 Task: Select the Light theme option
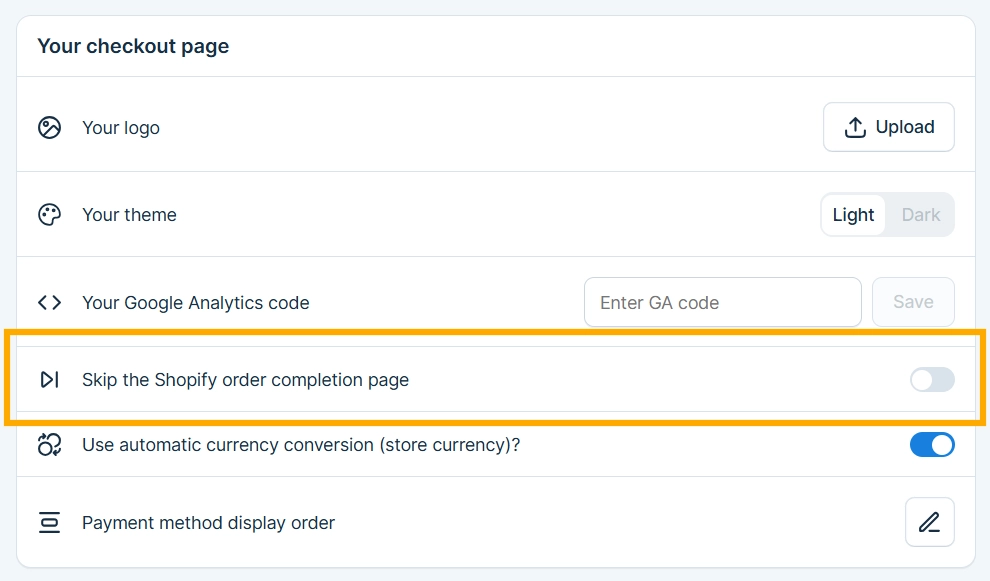[853, 215]
